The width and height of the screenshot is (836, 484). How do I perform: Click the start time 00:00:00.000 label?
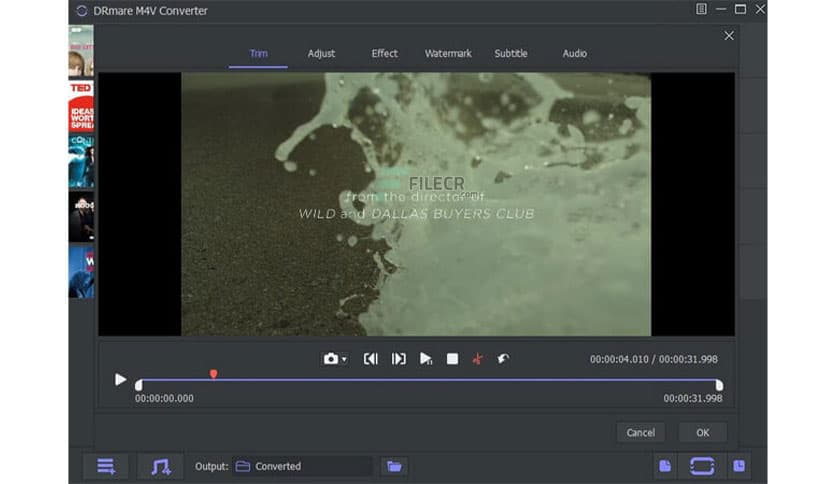(164, 398)
